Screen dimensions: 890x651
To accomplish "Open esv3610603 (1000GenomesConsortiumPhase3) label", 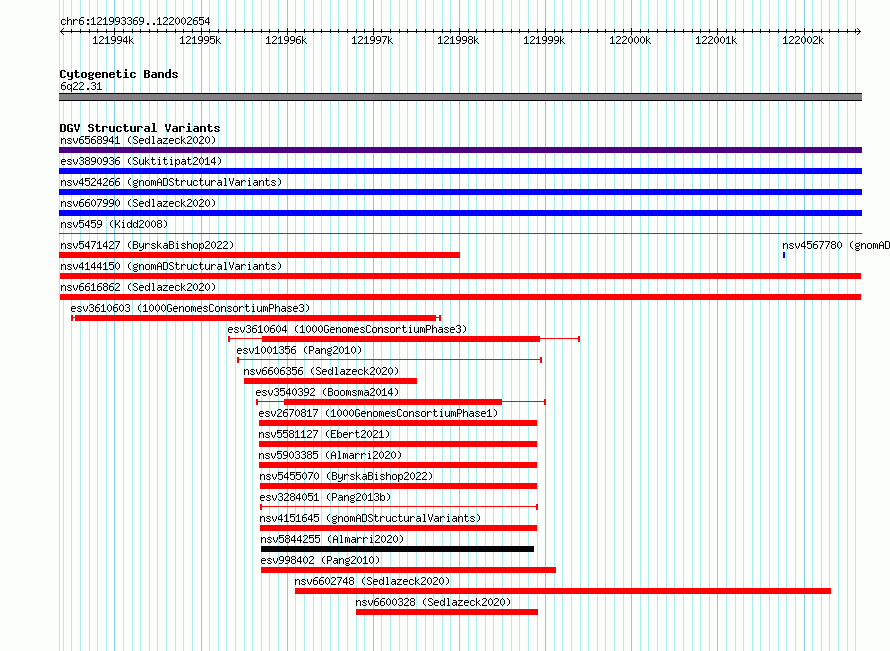I will click(x=190, y=308).
